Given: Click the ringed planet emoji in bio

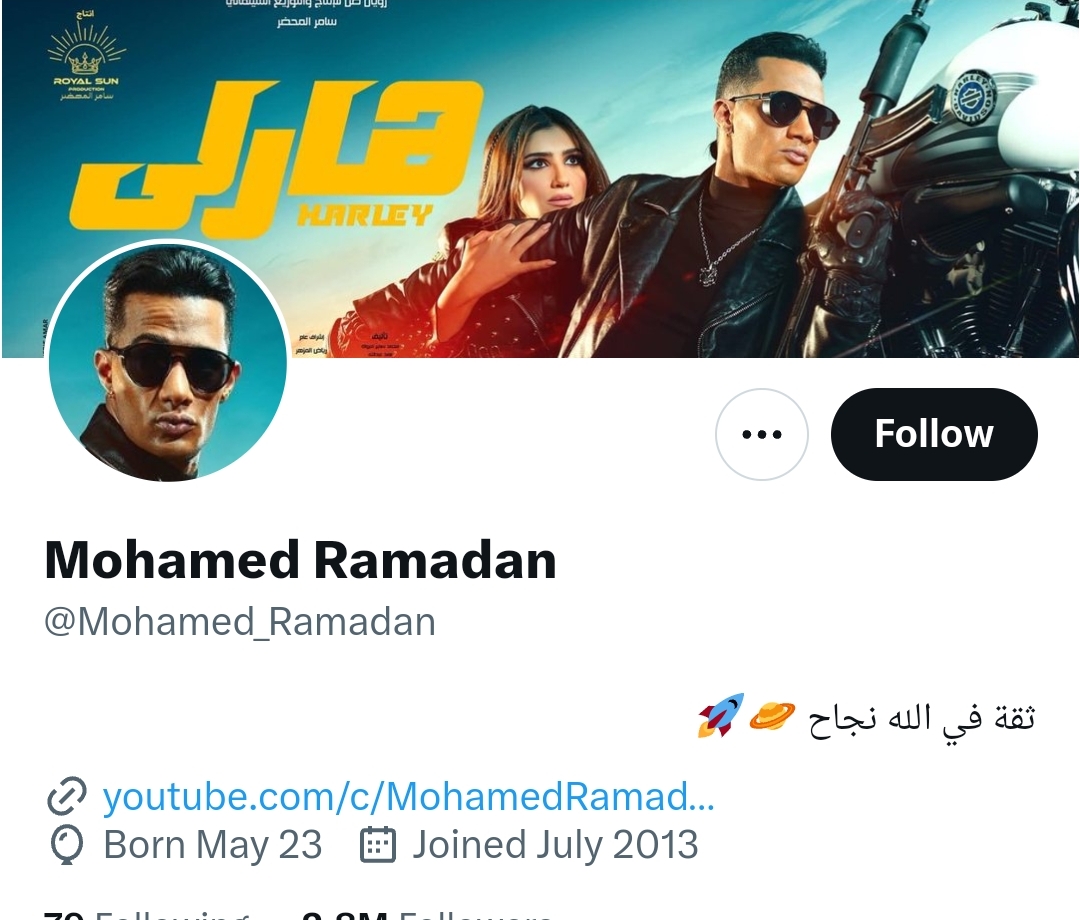Looking at the screenshot, I should click(772, 716).
